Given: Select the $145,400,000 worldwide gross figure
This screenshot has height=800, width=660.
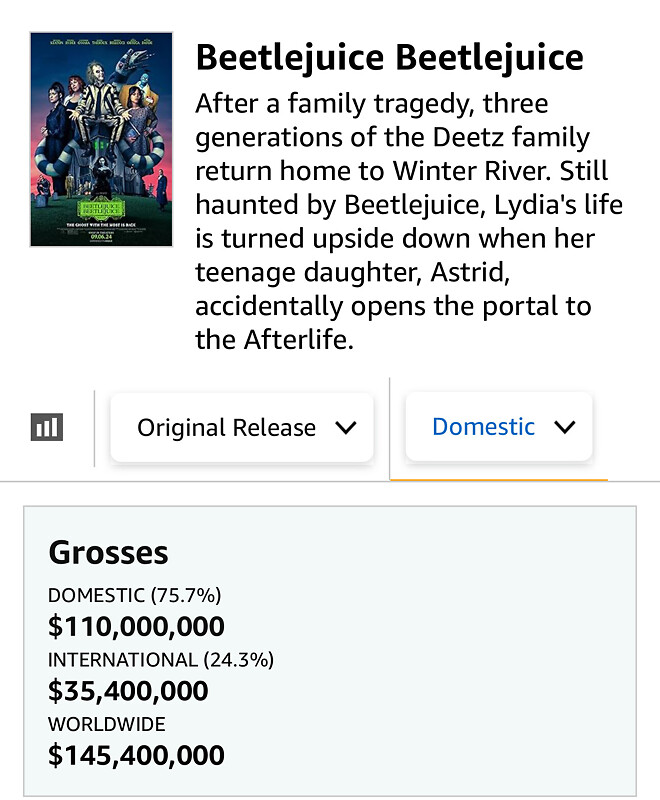Looking at the screenshot, I should tap(136, 755).
